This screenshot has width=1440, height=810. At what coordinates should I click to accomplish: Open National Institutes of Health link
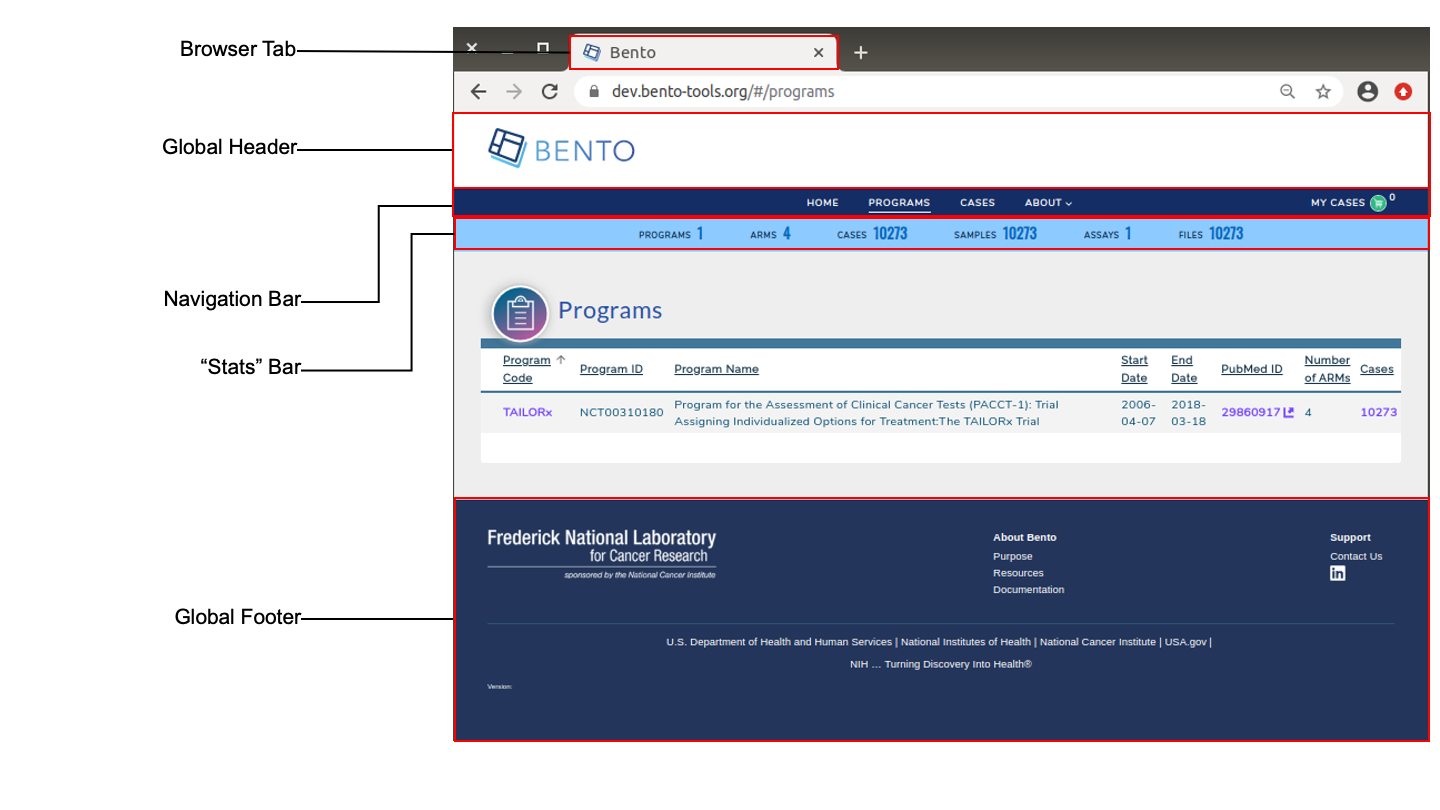click(x=966, y=642)
